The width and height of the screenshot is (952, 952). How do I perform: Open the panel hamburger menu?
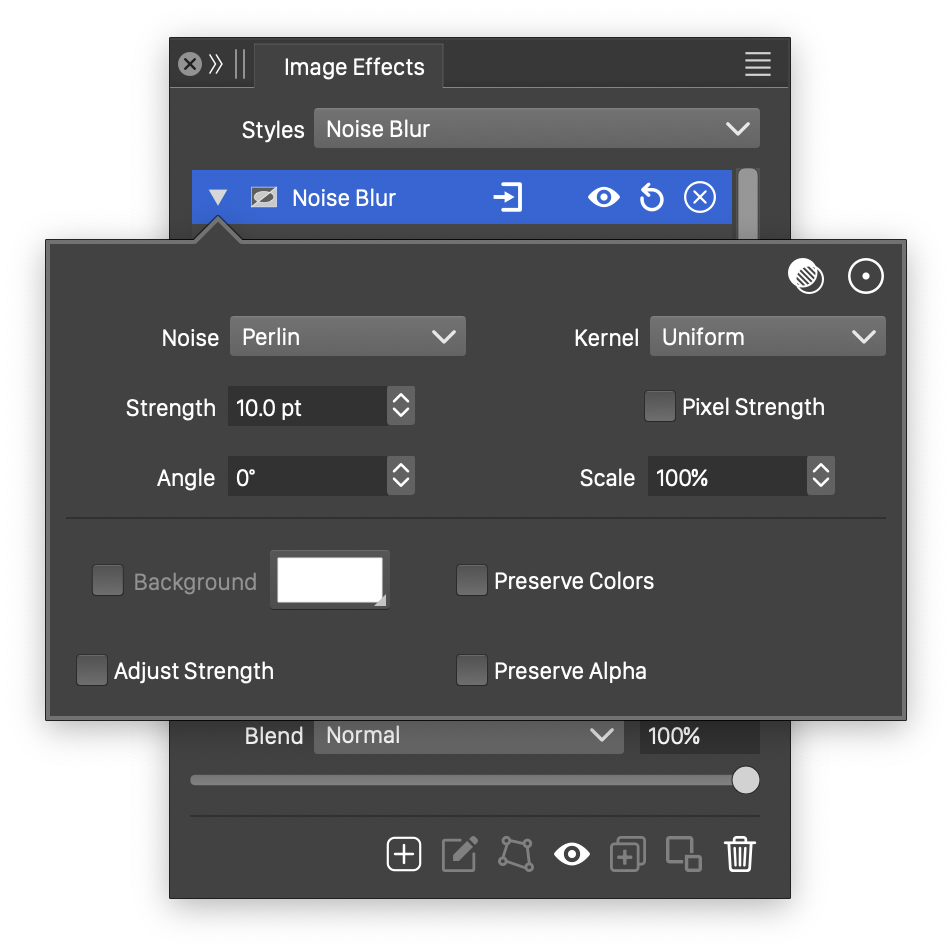(x=757, y=65)
